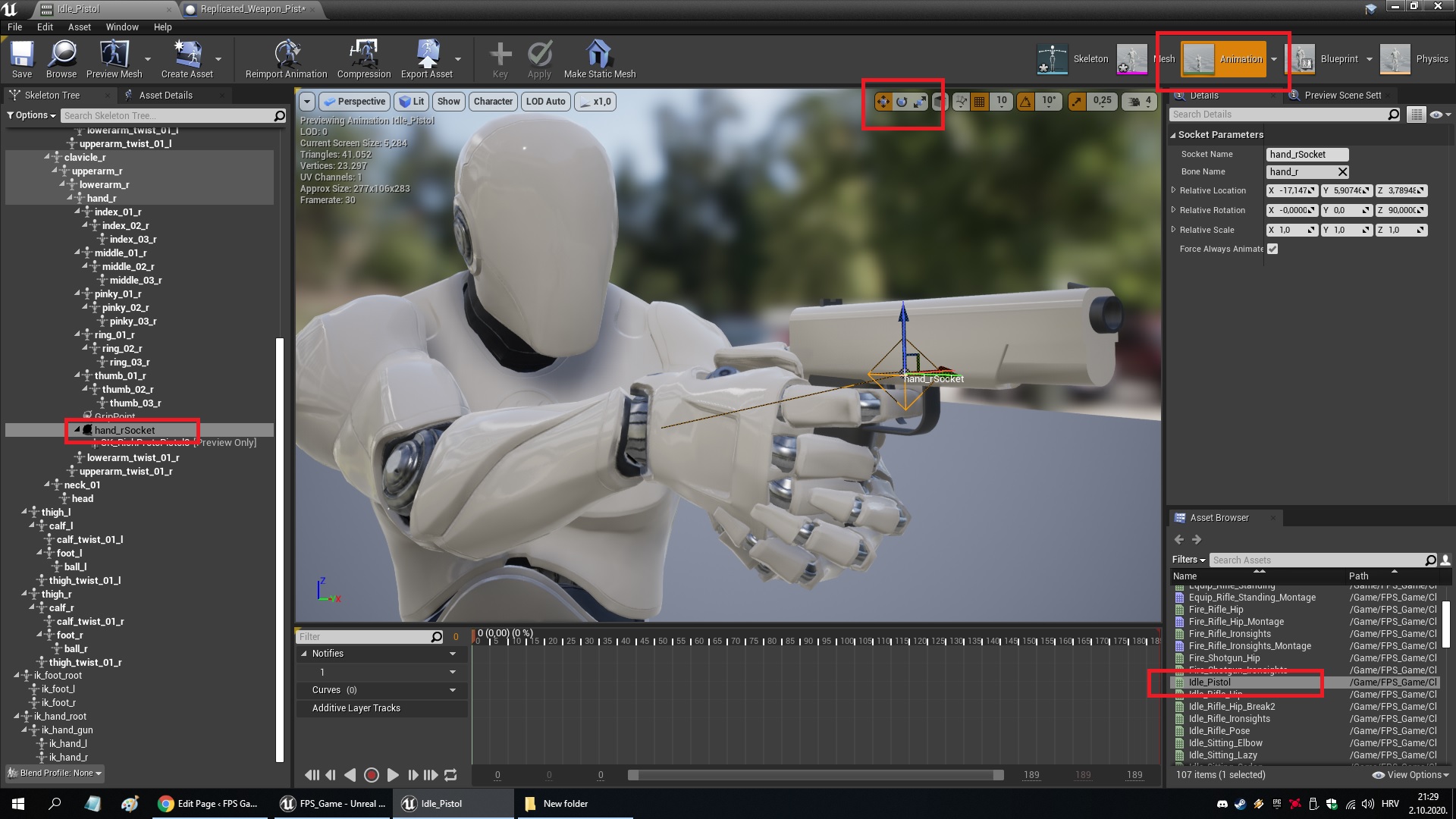The height and width of the screenshot is (819, 1456).
Task: Open the Asset menu
Action: 79,27
